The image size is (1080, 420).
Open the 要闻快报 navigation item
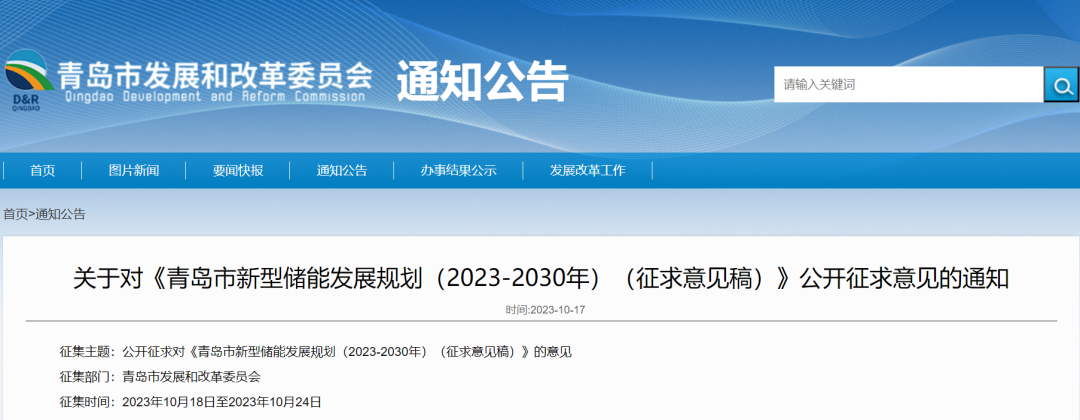coord(238,171)
